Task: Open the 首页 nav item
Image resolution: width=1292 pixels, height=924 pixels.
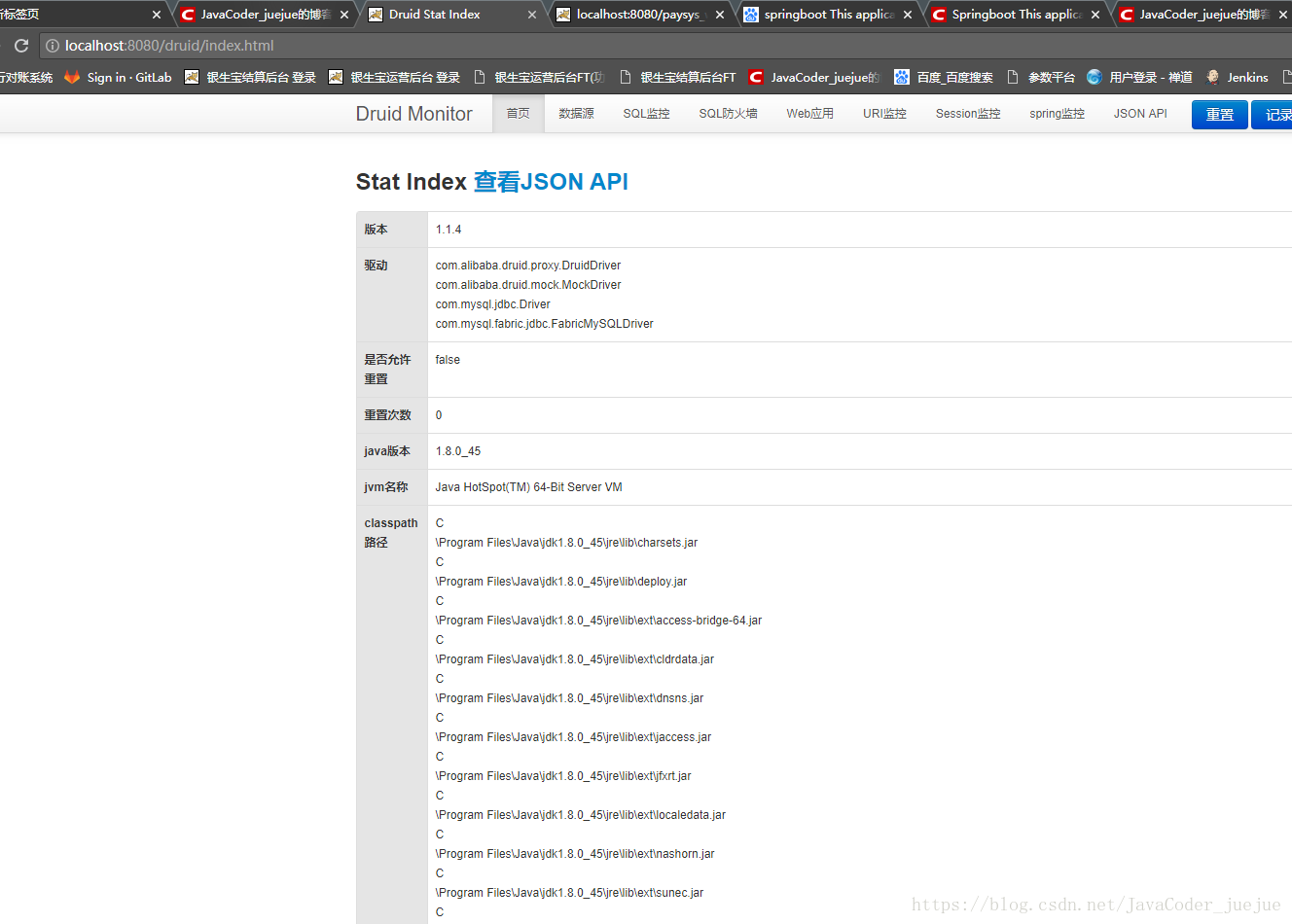Action: tap(519, 114)
